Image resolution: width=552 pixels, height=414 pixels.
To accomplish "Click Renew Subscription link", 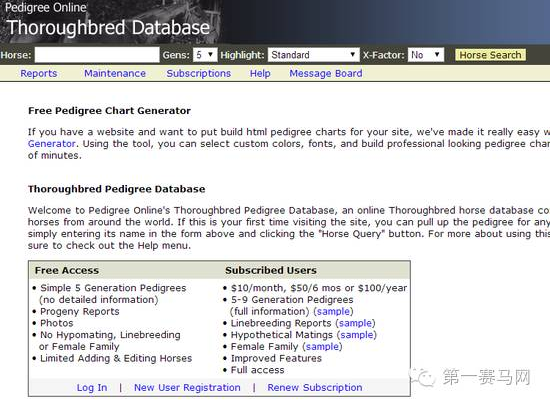I will click(315, 387).
